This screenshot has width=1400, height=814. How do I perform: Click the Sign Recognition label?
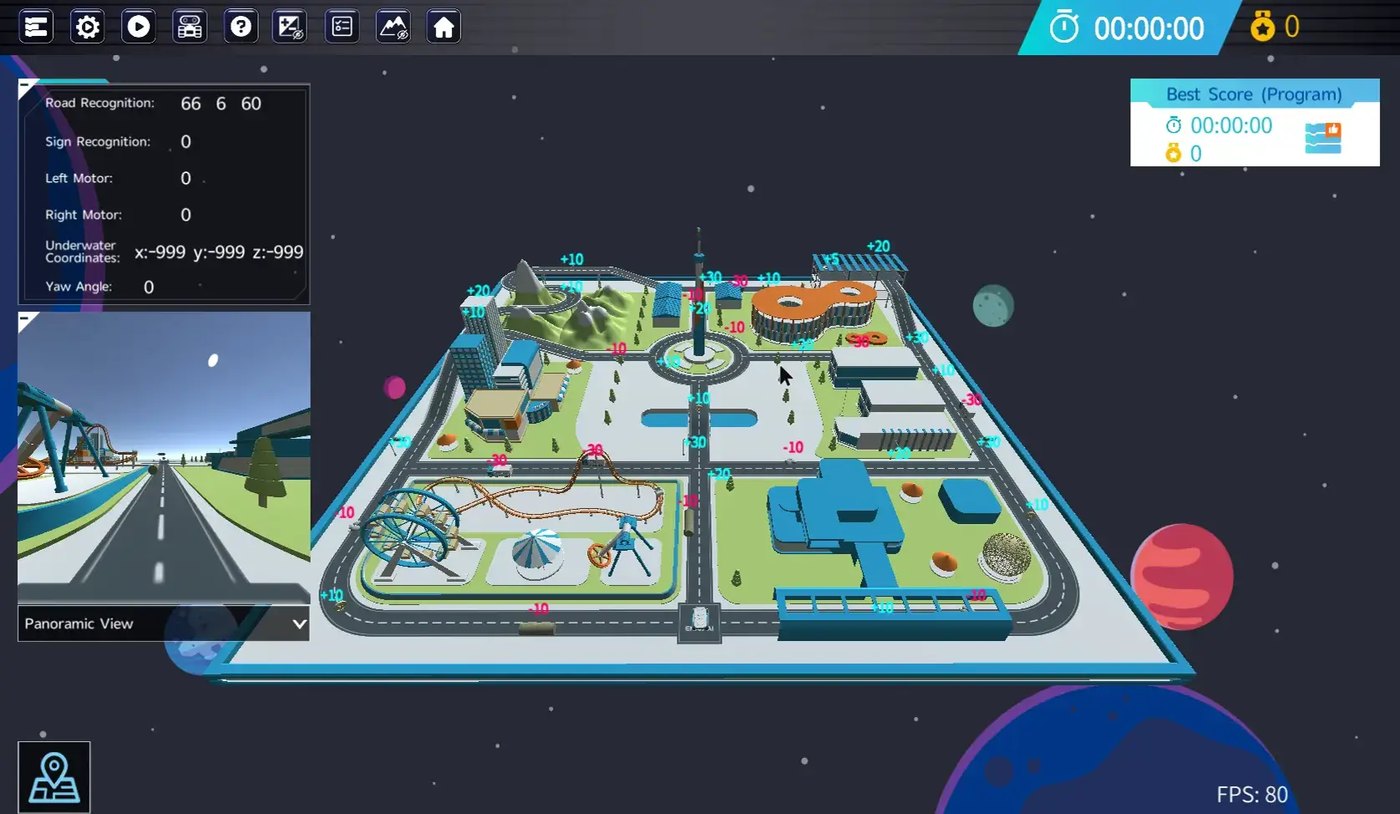[x=98, y=142]
